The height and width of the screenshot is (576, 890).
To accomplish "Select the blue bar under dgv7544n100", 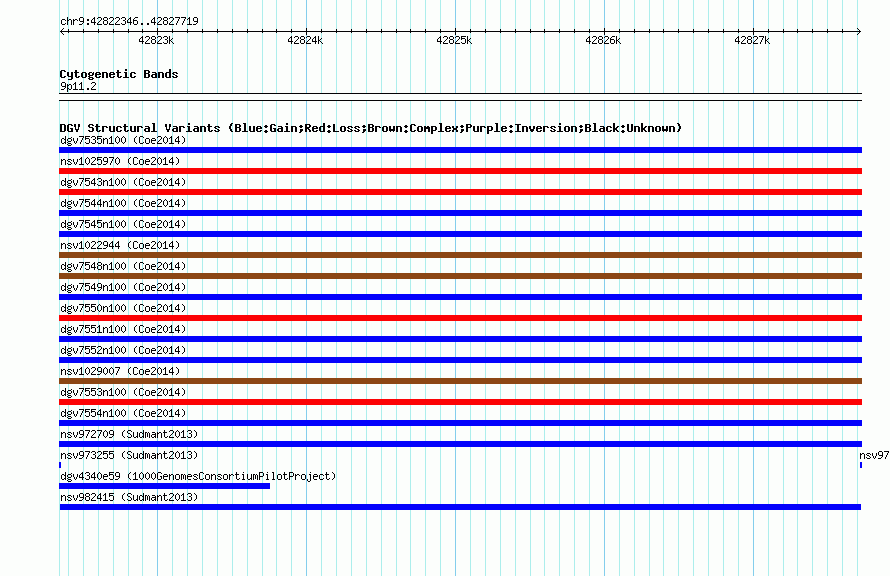I will tap(460, 213).
